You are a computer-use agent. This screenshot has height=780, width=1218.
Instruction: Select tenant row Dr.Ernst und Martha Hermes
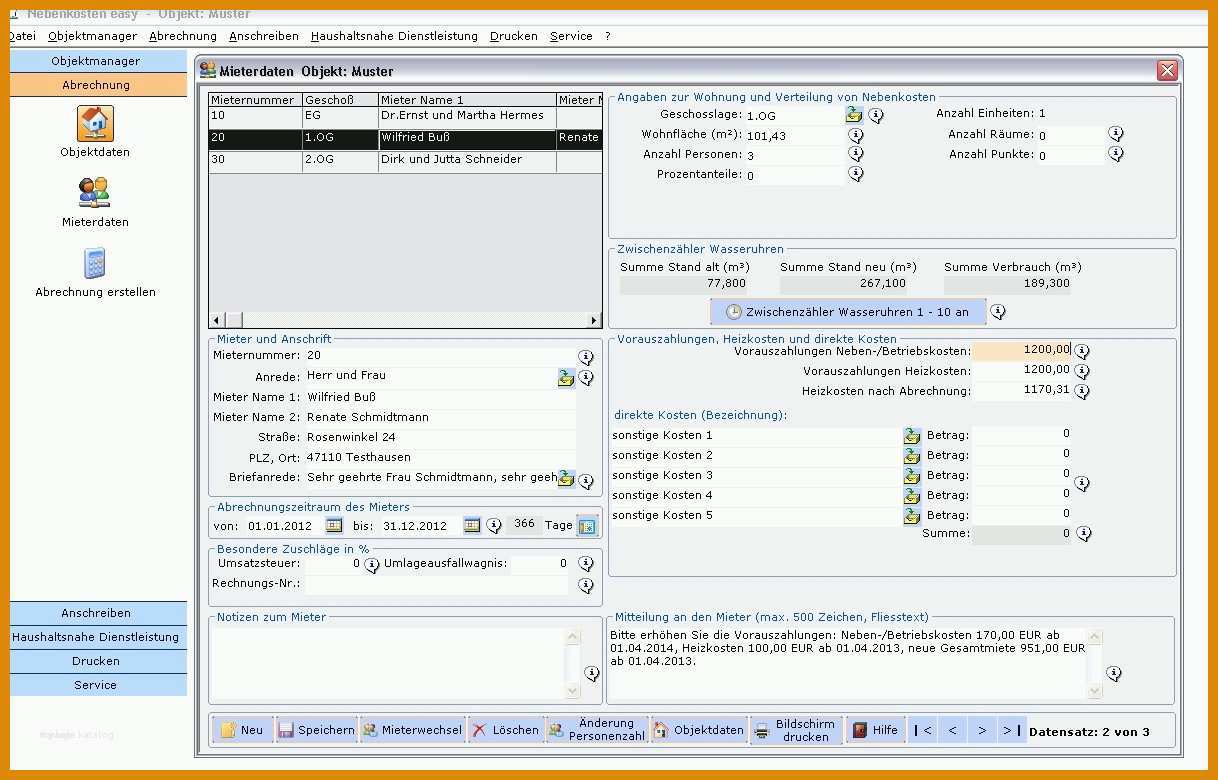(405, 117)
